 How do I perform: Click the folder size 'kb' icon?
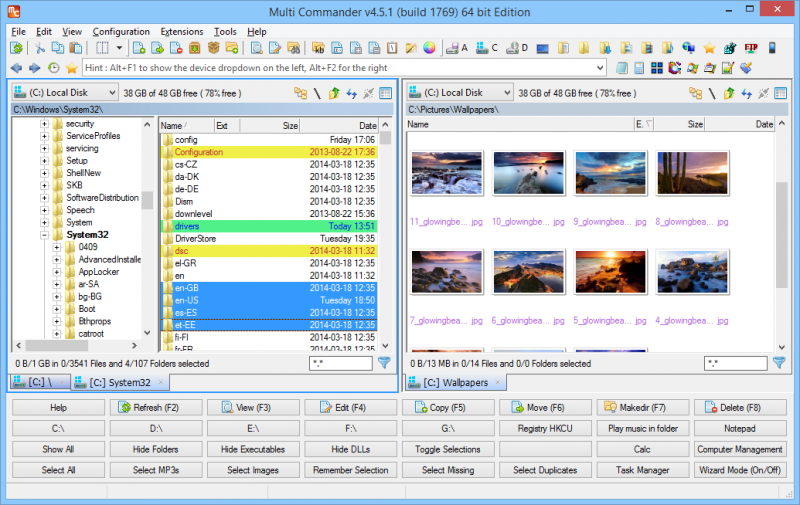tap(318, 48)
